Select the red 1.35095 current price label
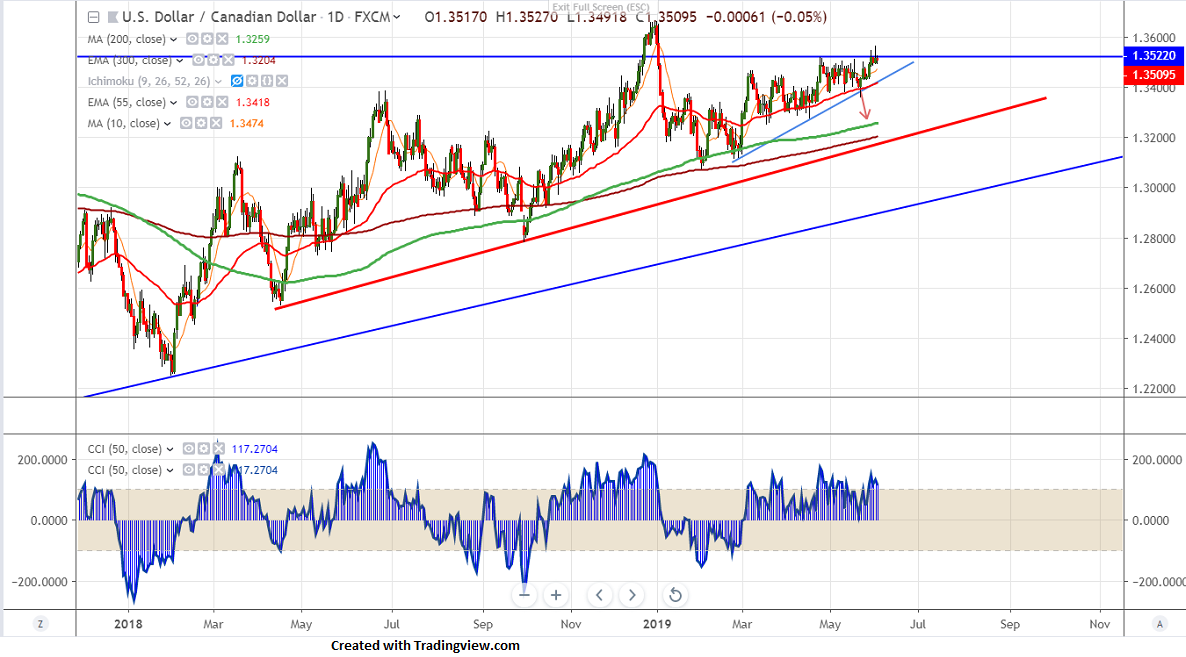This screenshot has width=1186, height=657. click(x=1153, y=75)
